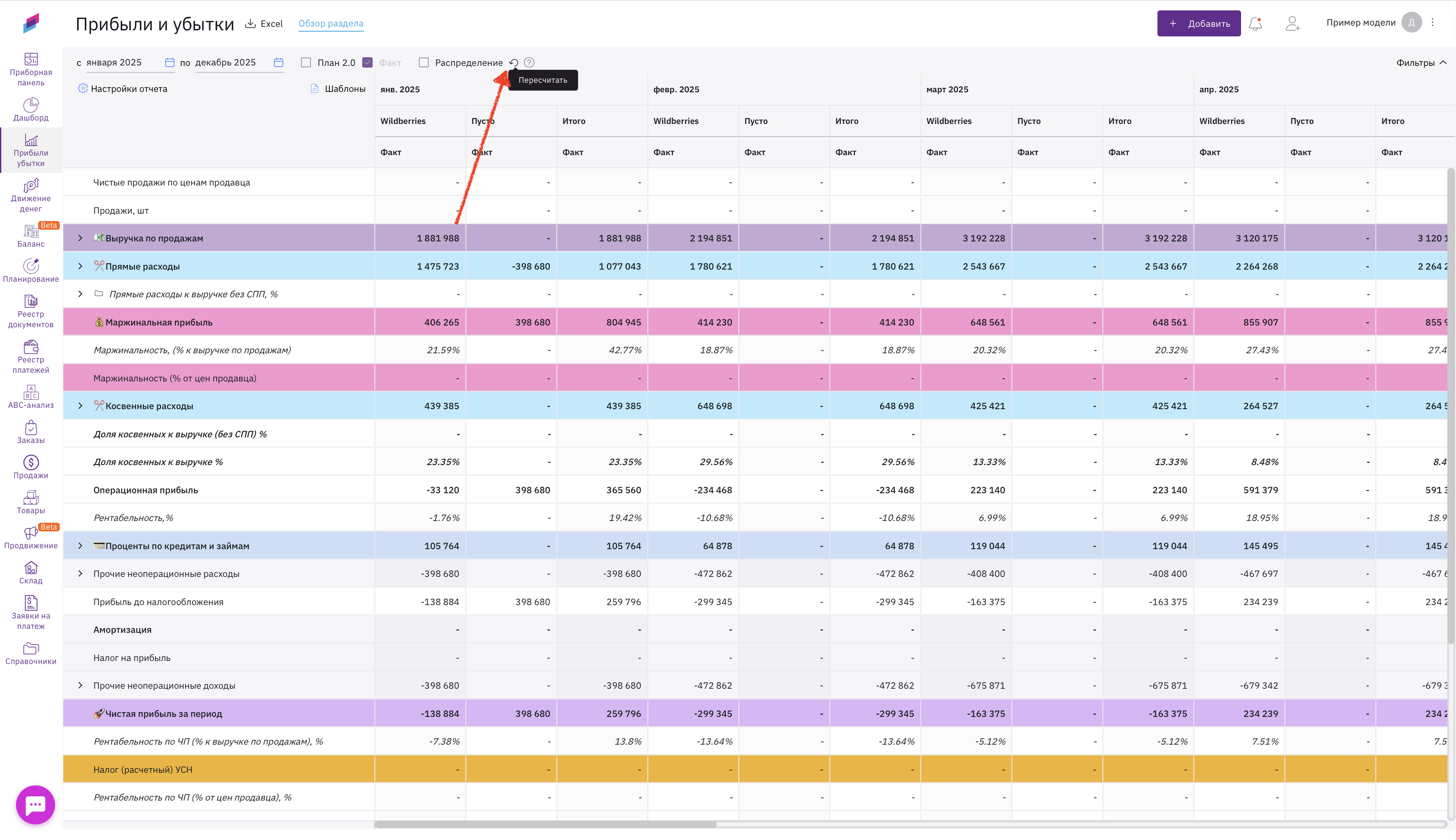1456x840 pixels.
Task: Click the horizontal table scrollbar
Action: click(x=545, y=824)
